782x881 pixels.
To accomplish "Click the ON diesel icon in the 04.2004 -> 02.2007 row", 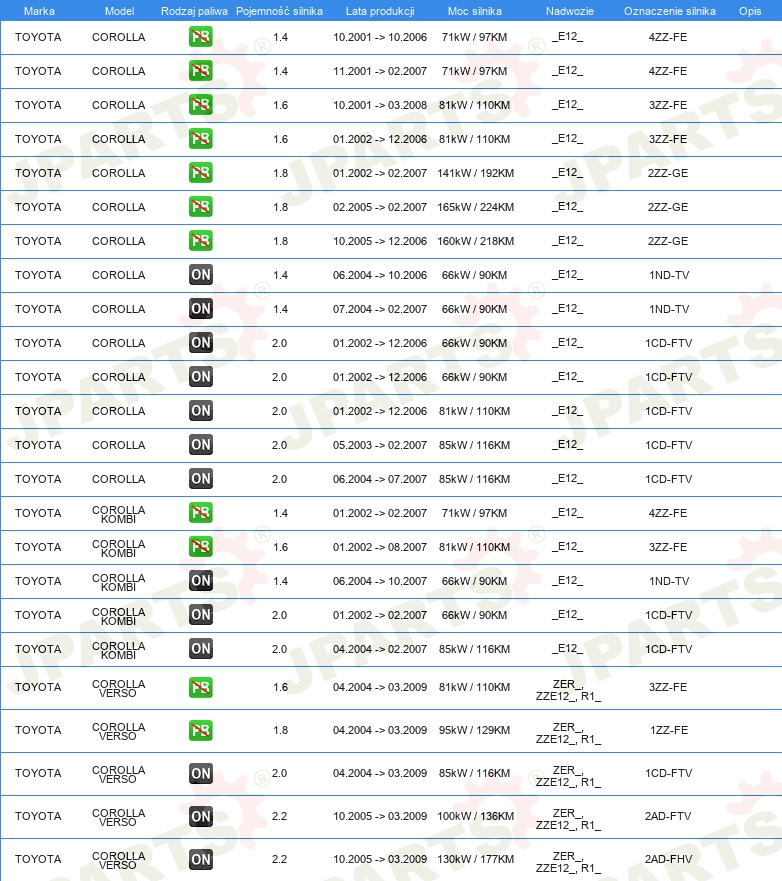I will [201, 649].
